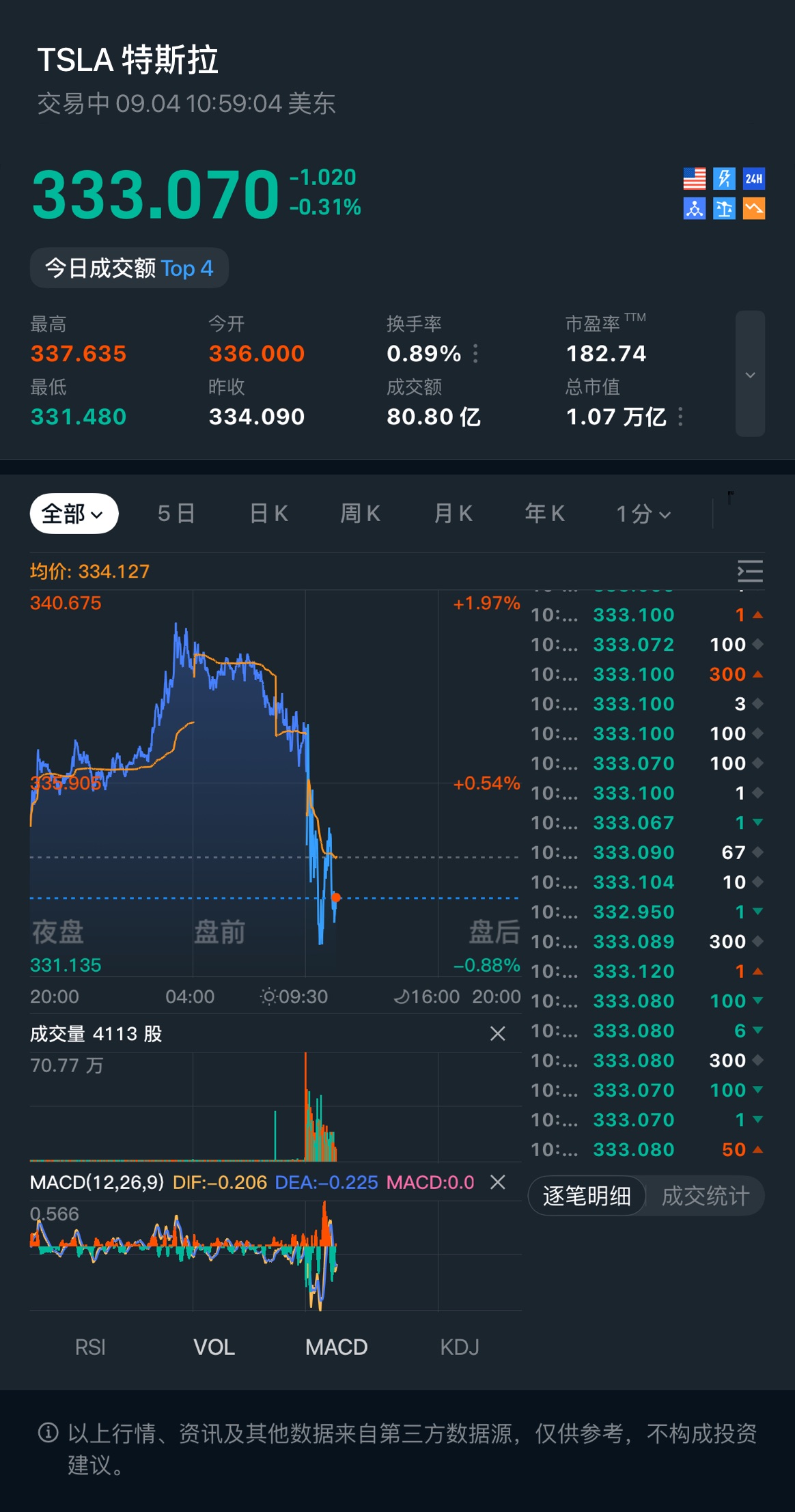
Task: Tap the 最低 value 331.480
Action: [79, 417]
